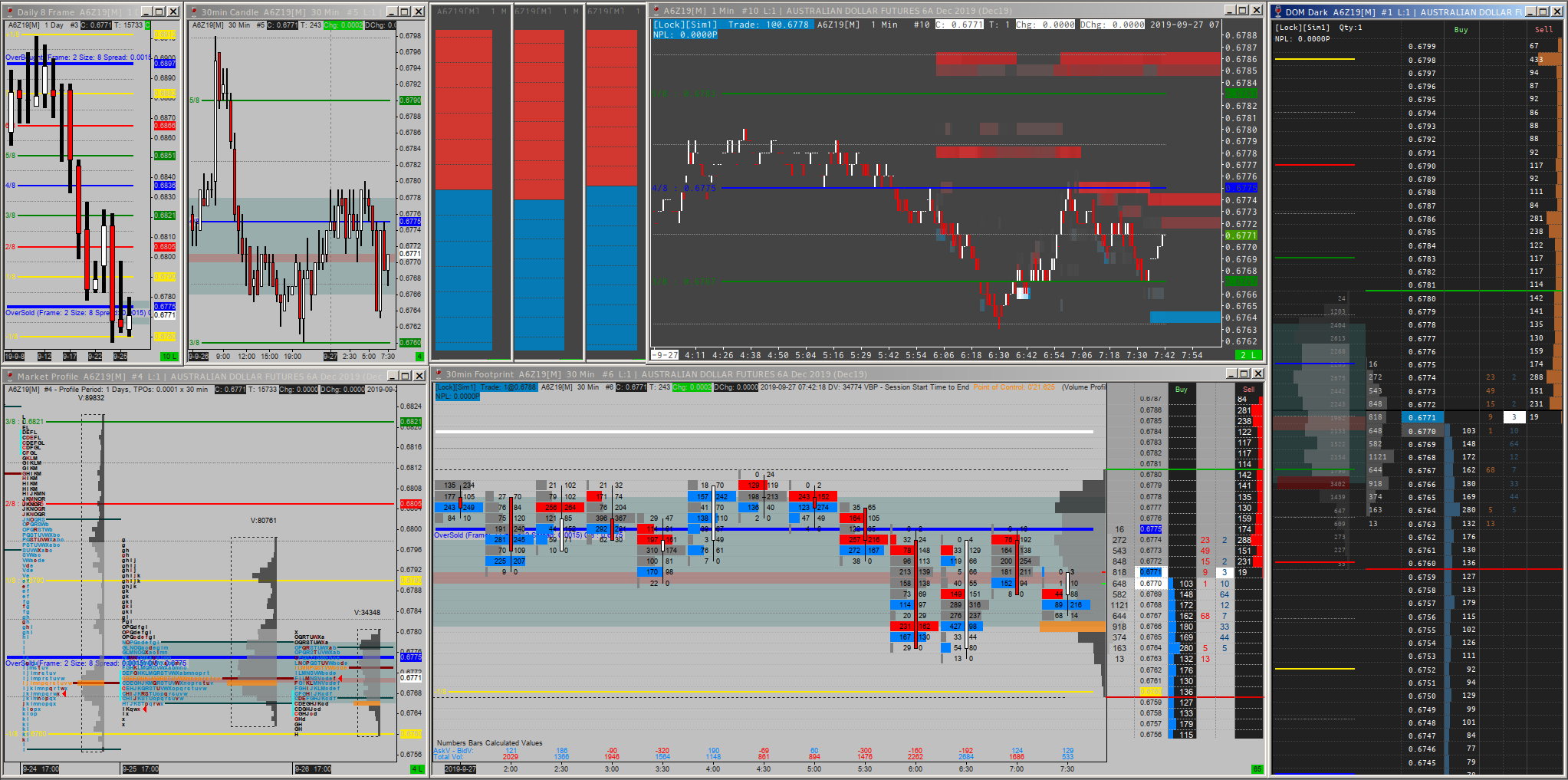Screen dimensions: 1568x780
Task: Click NPL: 0.0000P in the DOM Dark window
Action: [x=1302, y=38]
